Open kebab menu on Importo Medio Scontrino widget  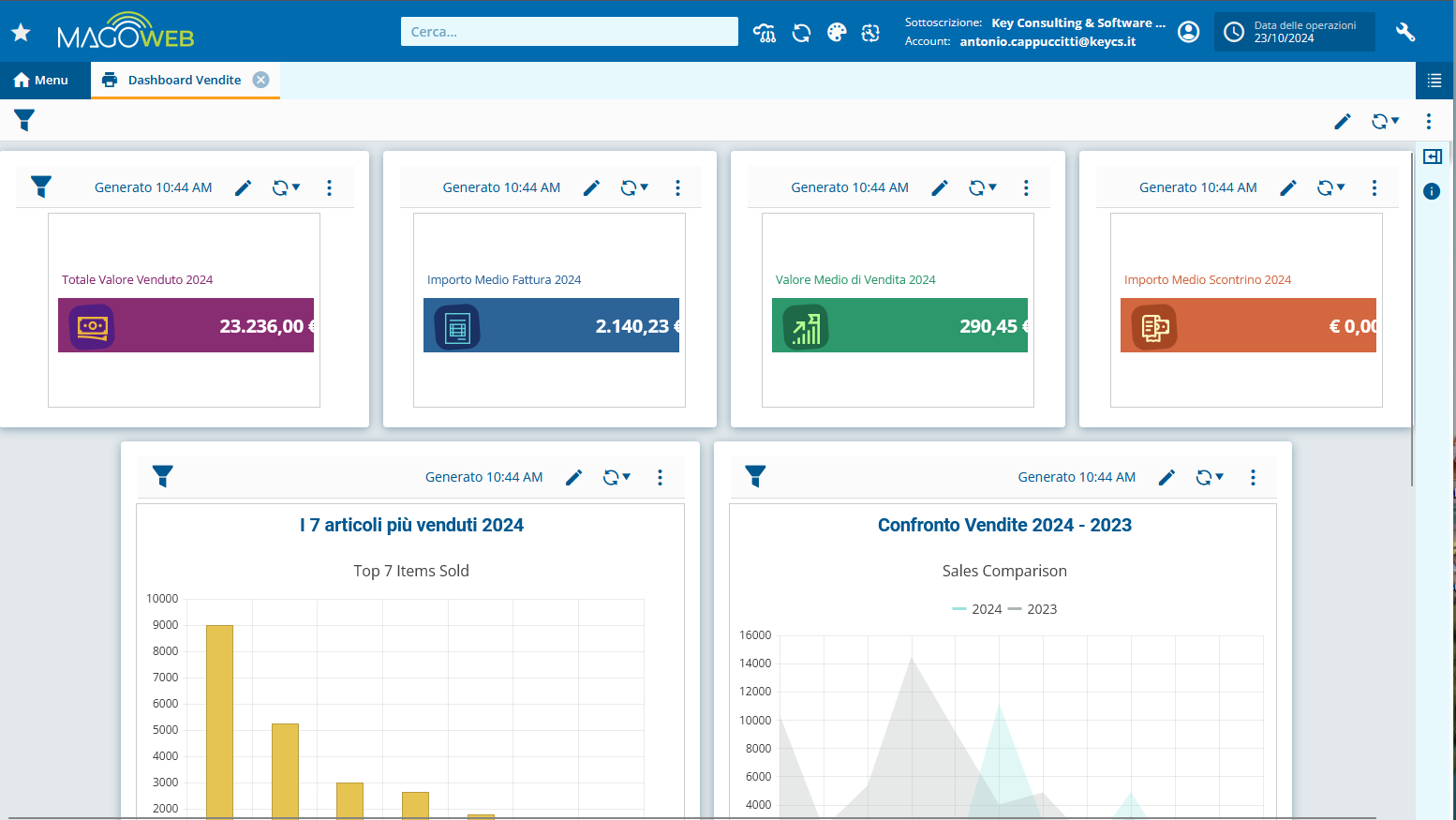click(x=1374, y=188)
